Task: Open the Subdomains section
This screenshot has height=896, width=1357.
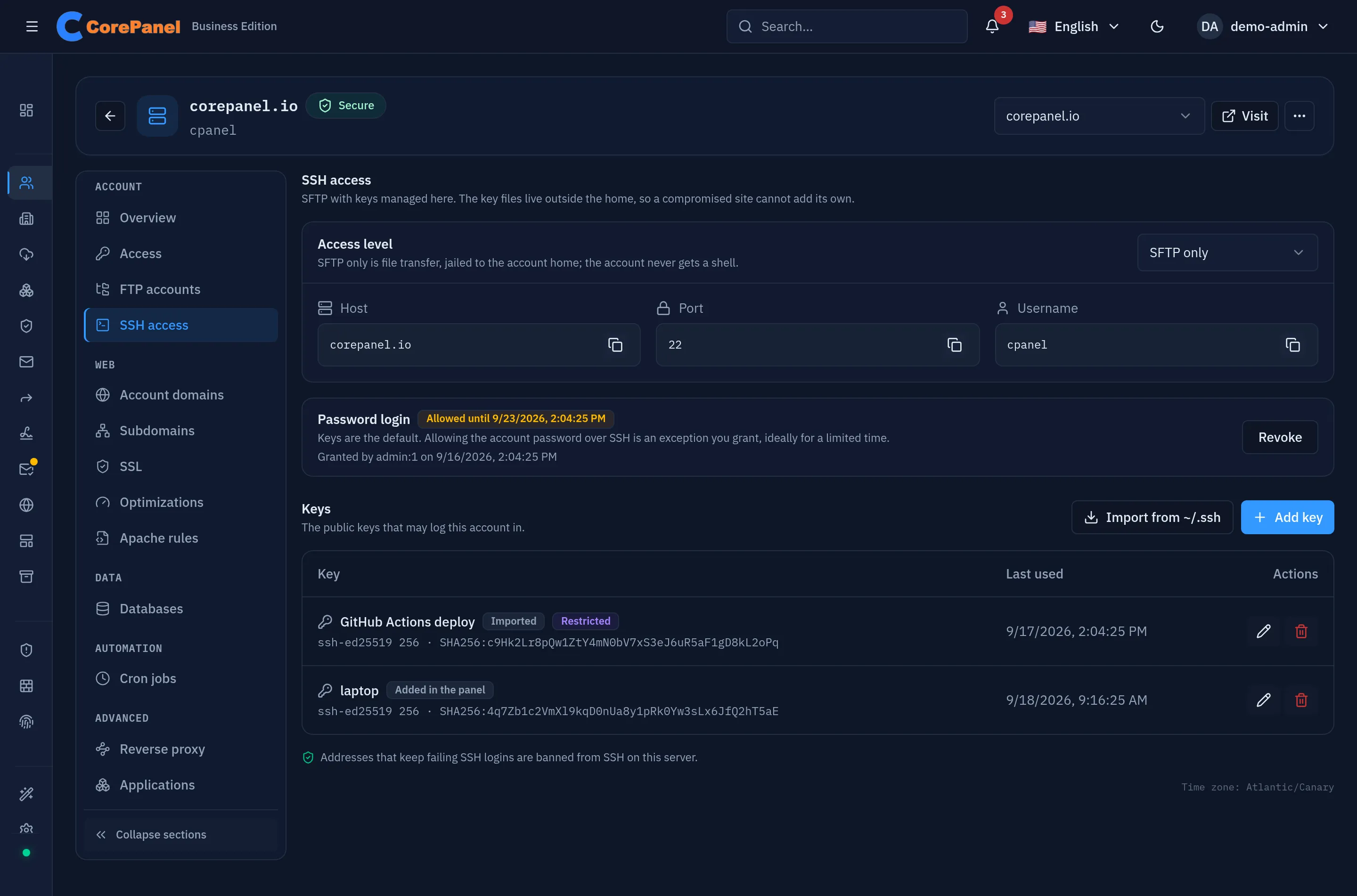Action: 180,431
